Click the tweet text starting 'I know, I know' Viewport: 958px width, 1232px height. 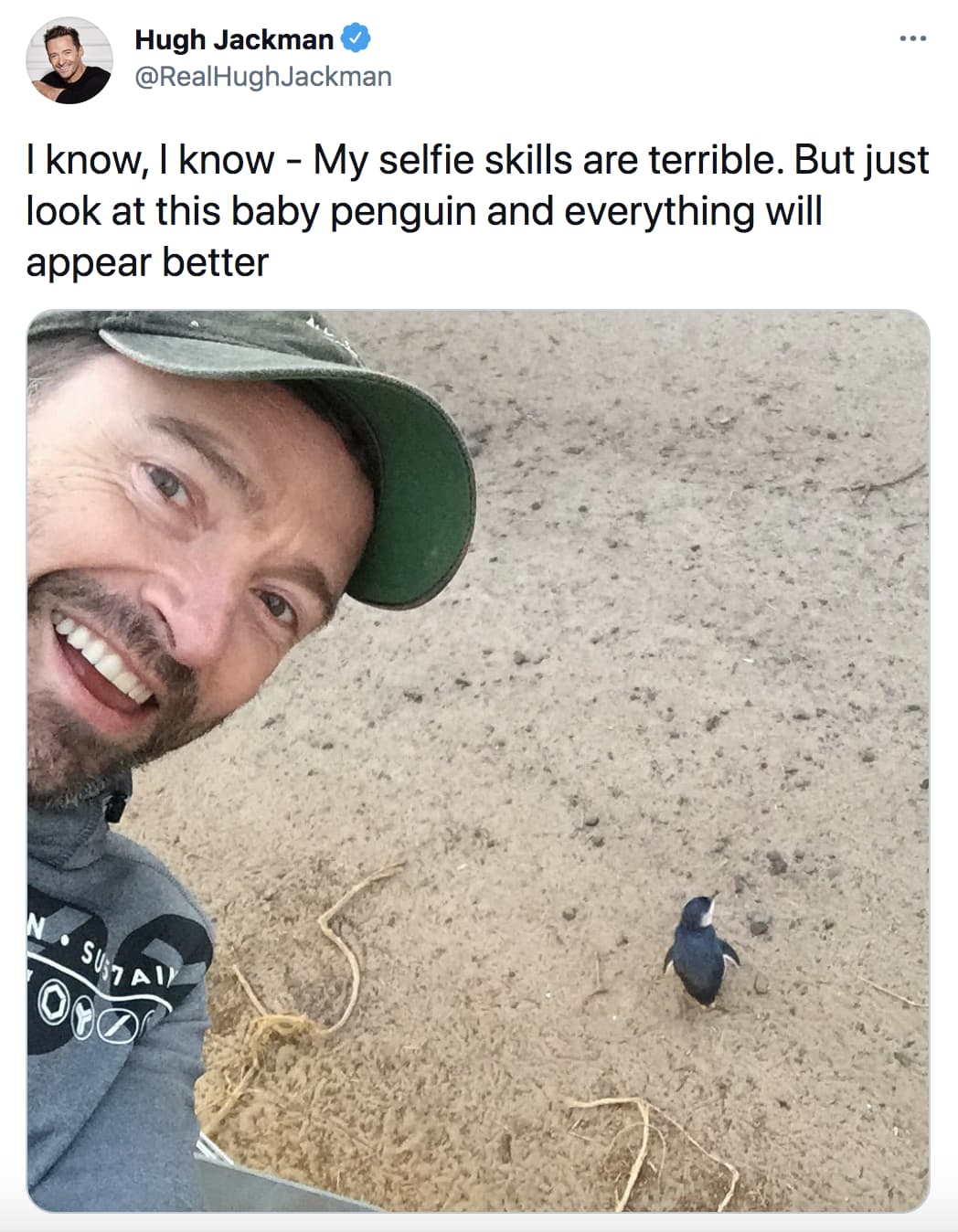point(478,211)
